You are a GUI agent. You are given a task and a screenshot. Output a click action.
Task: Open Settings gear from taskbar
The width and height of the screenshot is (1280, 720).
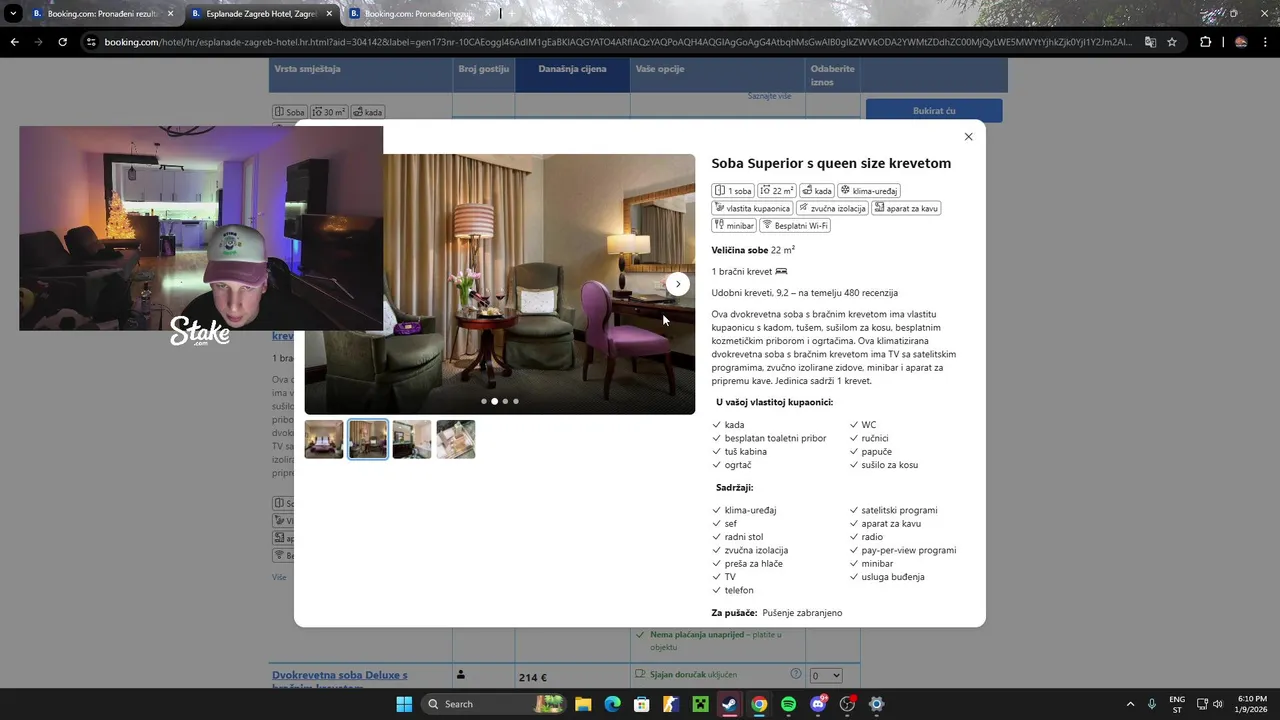pyautogui.click(x=877, y=704)
